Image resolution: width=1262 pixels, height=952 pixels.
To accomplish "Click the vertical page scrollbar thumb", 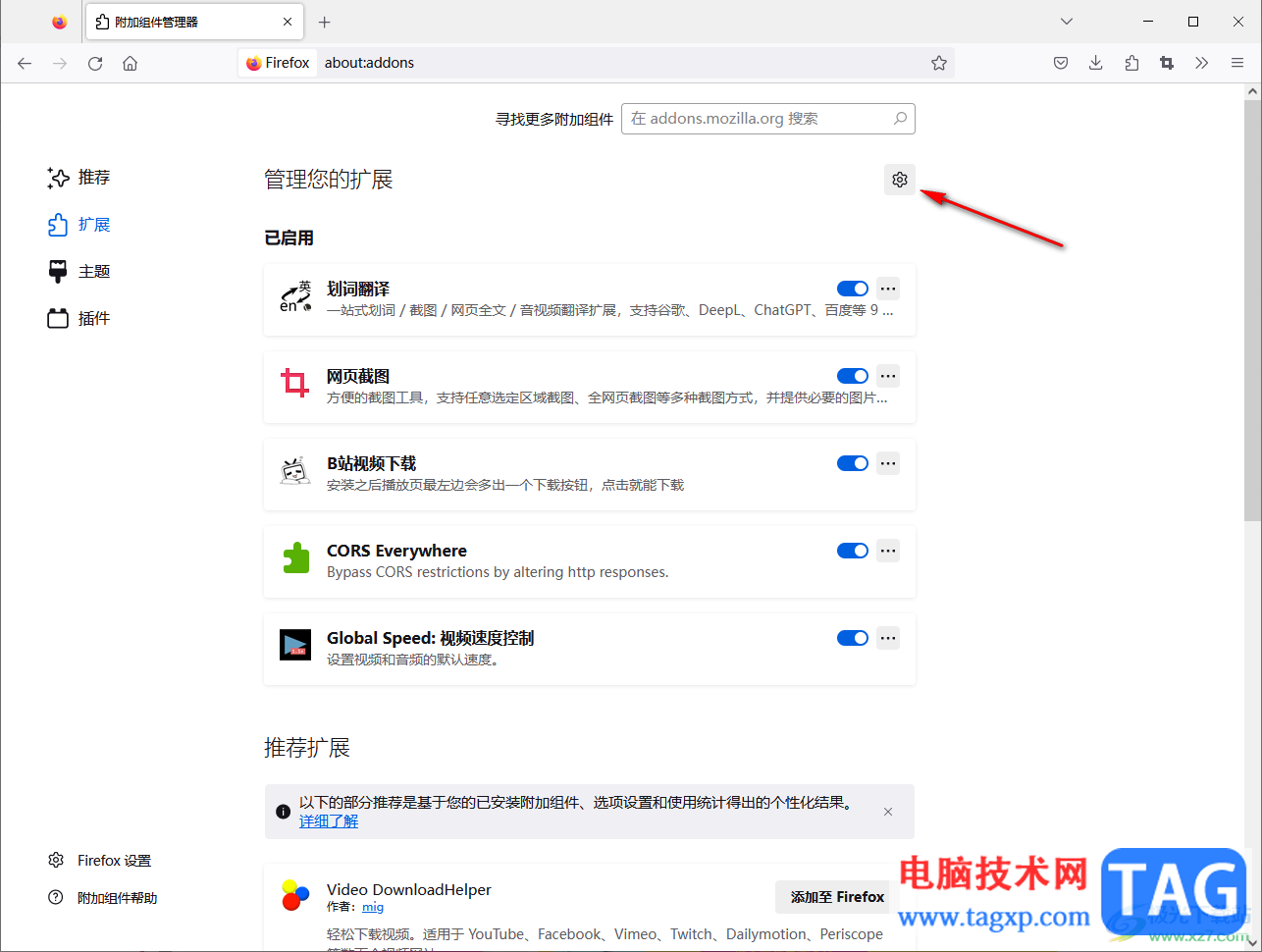I will [x=1252, y=309].
